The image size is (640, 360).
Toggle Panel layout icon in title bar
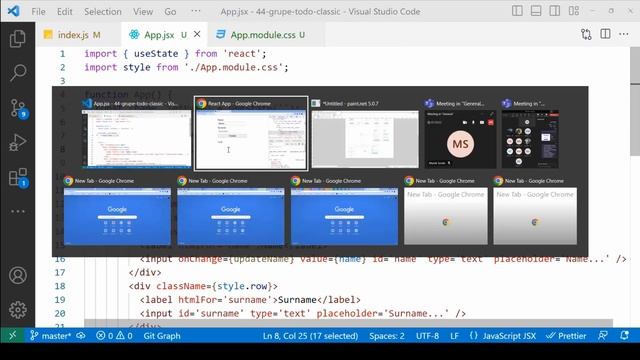(536, 11)
